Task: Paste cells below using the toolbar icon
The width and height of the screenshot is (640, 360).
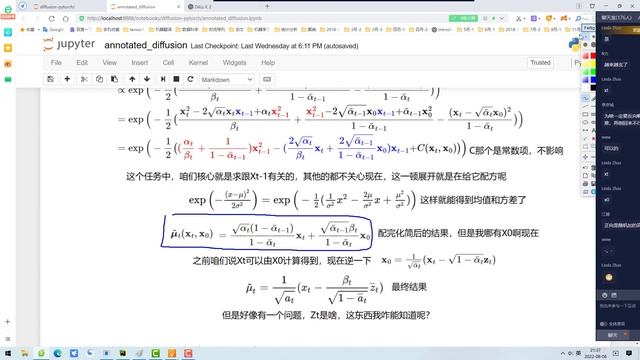Action: [x=114, y=79]
